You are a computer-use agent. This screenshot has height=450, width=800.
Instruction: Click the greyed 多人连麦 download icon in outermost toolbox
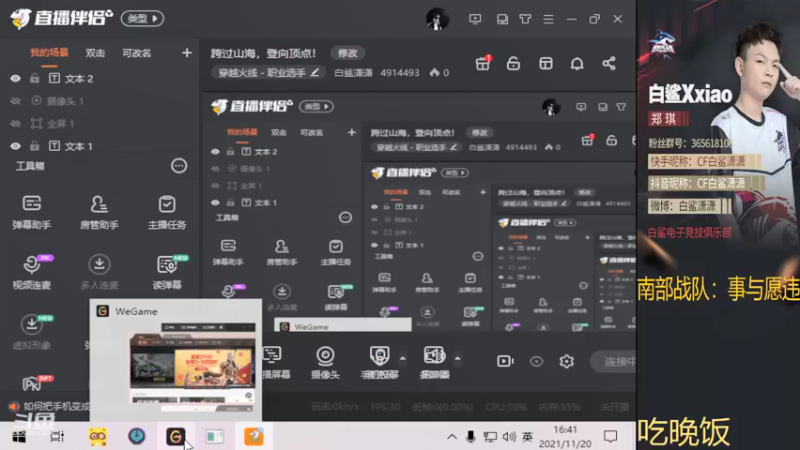click(99, 264)
